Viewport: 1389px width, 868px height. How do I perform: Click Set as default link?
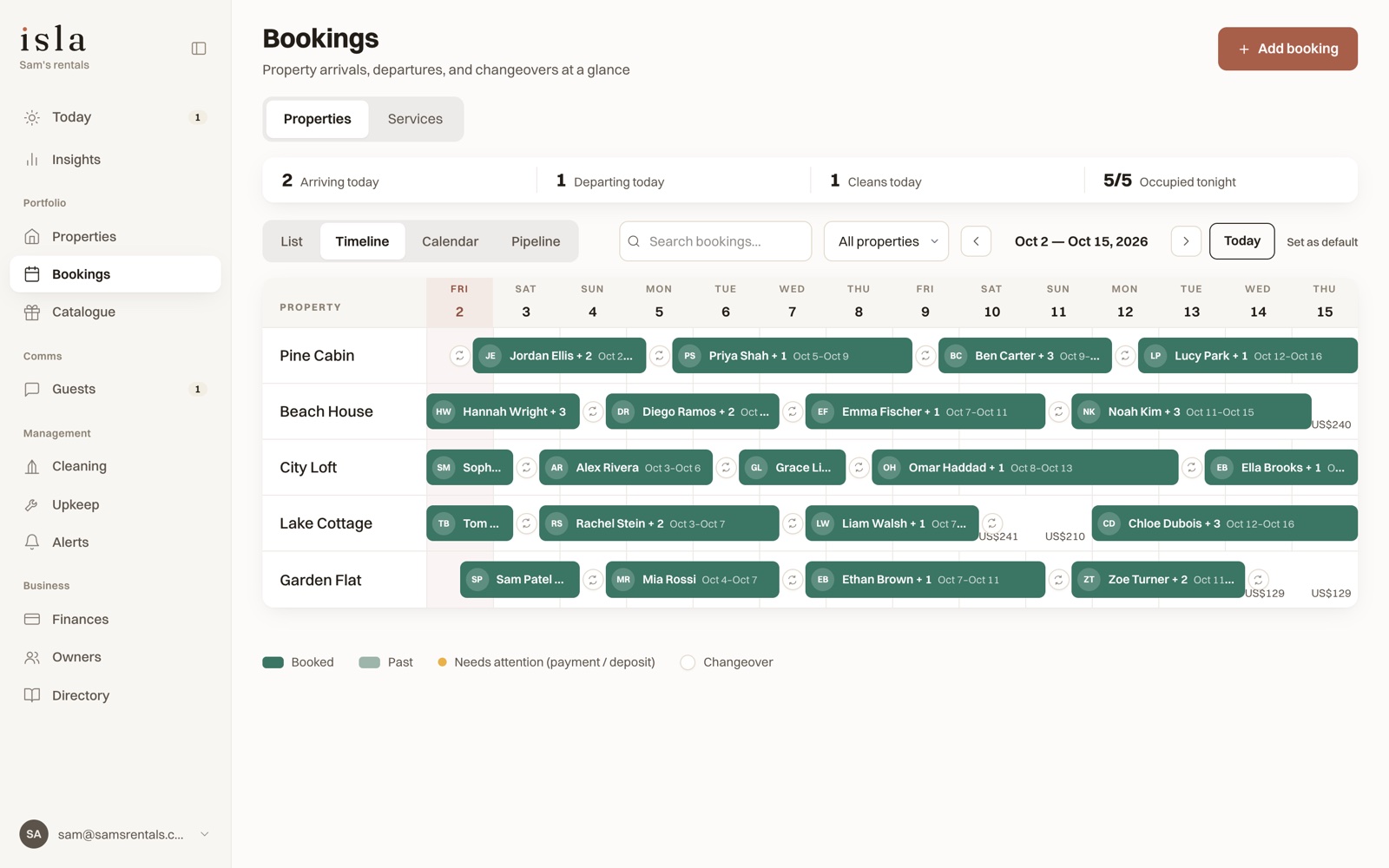pos(1321,242)
